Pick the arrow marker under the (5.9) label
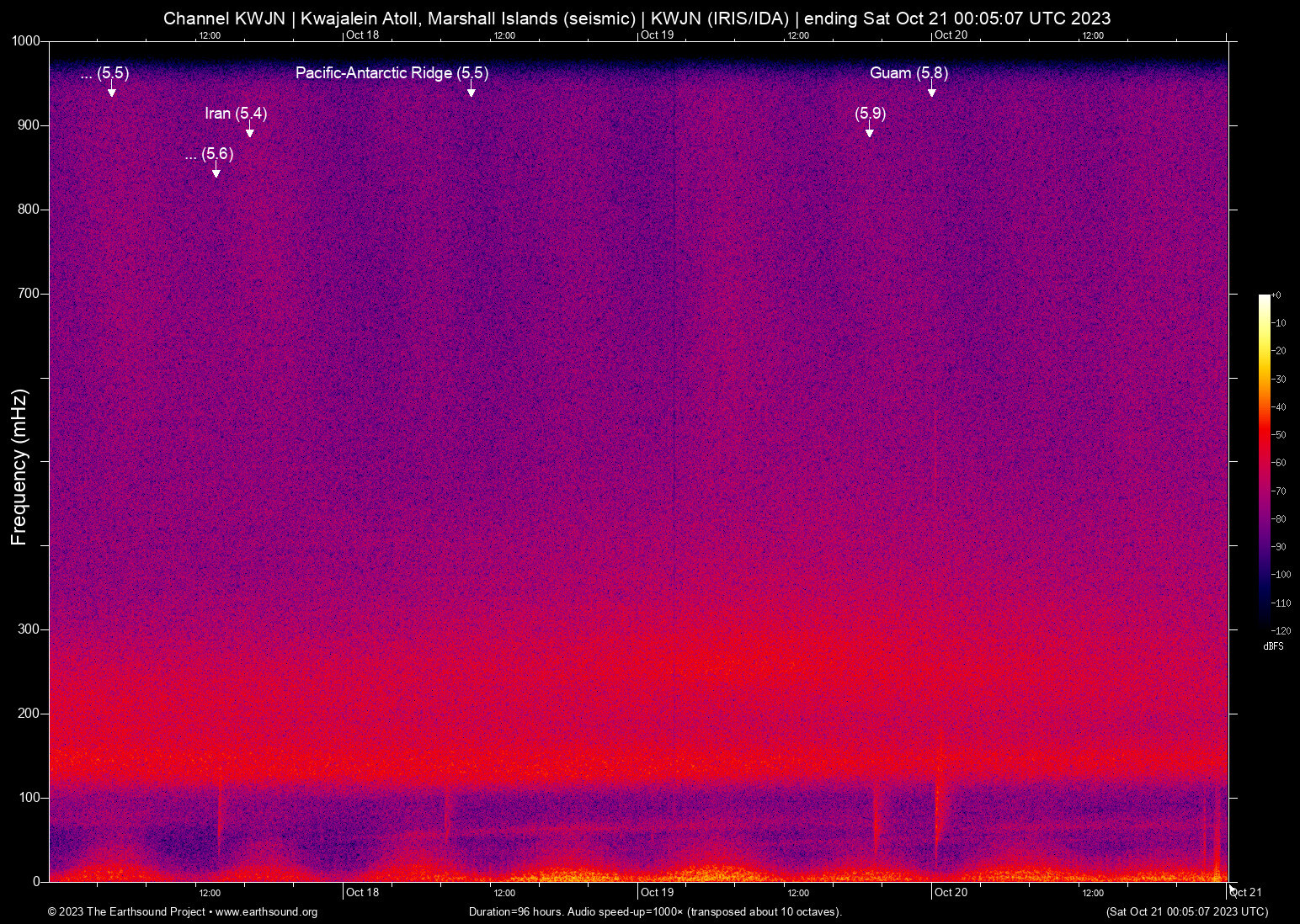The height and width of the screenshot is (924, 1300). tap(870, 130)
